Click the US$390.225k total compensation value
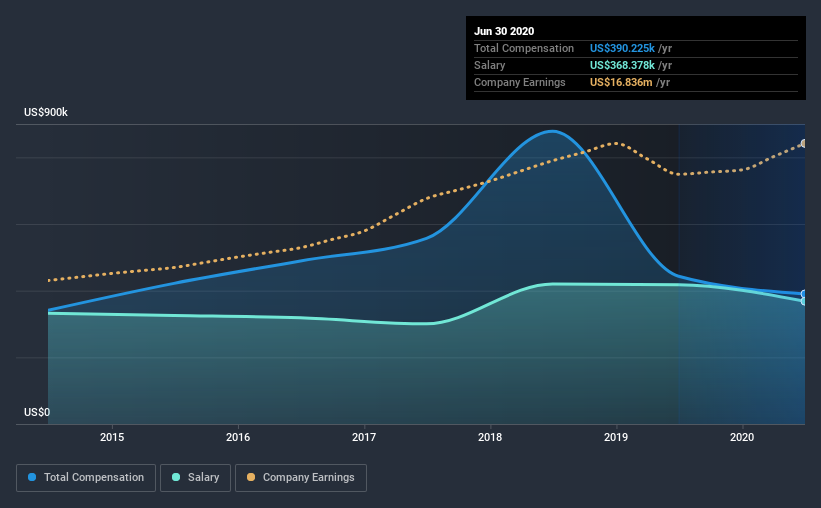 [x=622, y=48]
